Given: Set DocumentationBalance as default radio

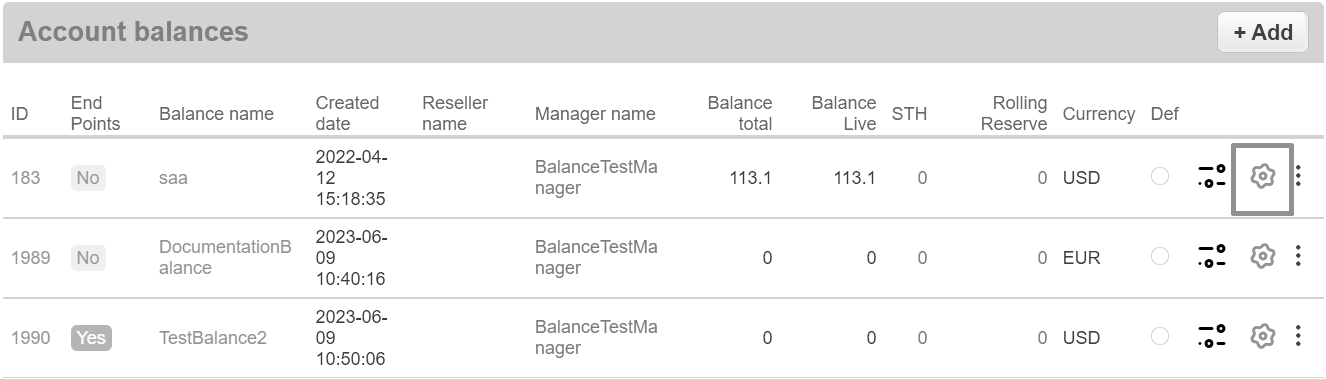Looking at the screenshot, I should point(1160,257).
